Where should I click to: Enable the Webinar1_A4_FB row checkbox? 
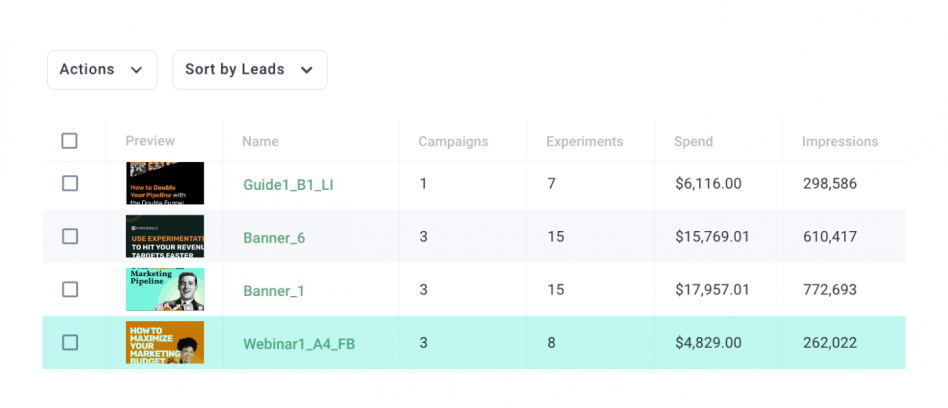coord(69,343)
